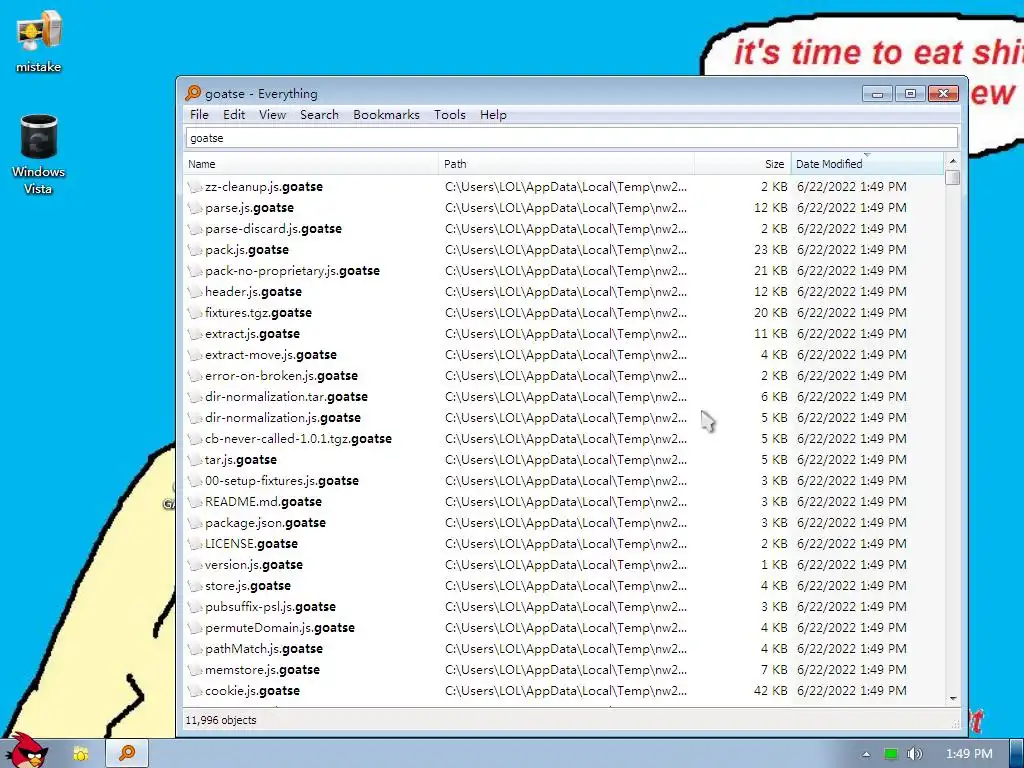Select parse-discard.js.goatse file name
The width and height of the screenshot is (1024, 768).
pos(273,229)
